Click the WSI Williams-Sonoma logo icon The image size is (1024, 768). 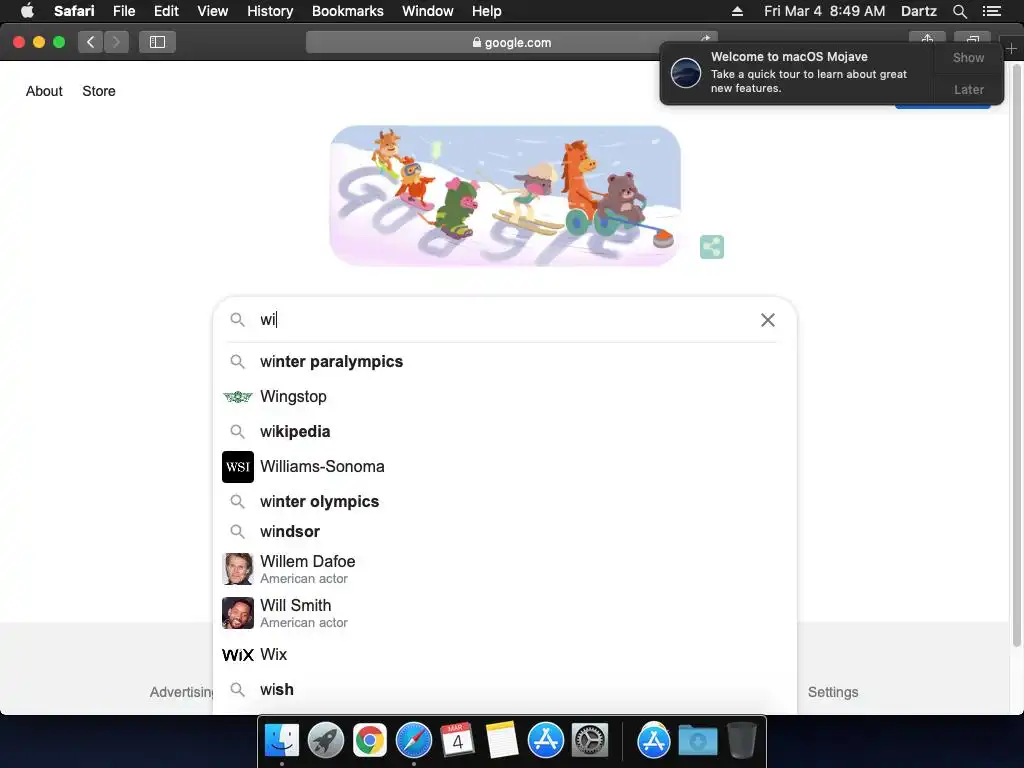point(238,467)
